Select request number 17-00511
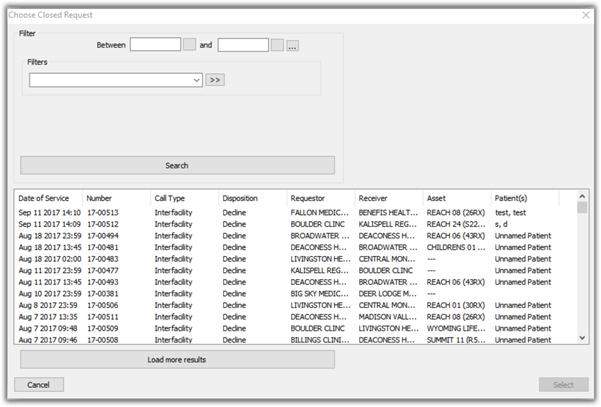 [x=103, y=317]
